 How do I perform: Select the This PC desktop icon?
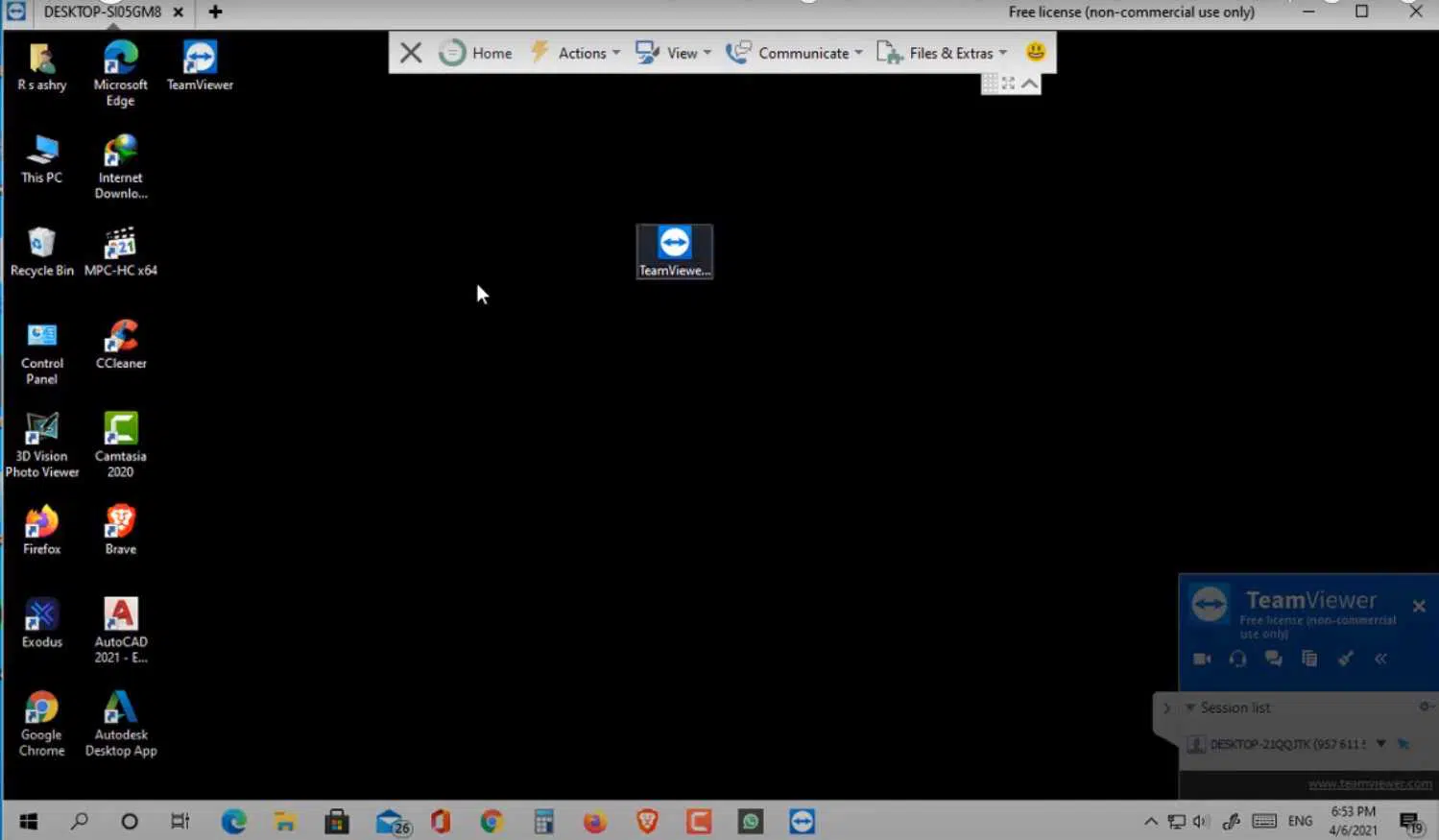[x=42, y=159]
